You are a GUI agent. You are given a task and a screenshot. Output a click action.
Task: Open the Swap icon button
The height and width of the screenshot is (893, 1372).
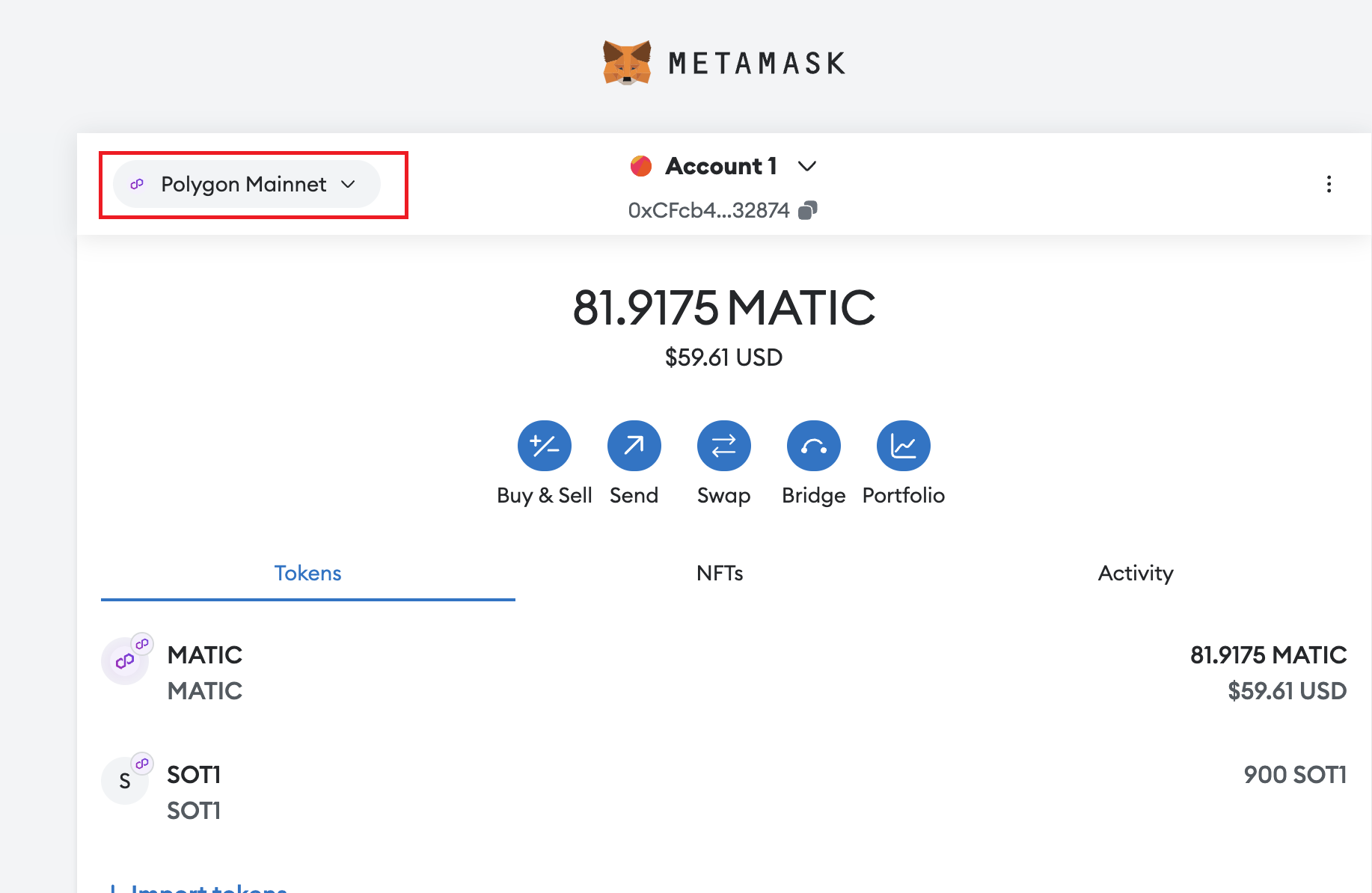723,446
